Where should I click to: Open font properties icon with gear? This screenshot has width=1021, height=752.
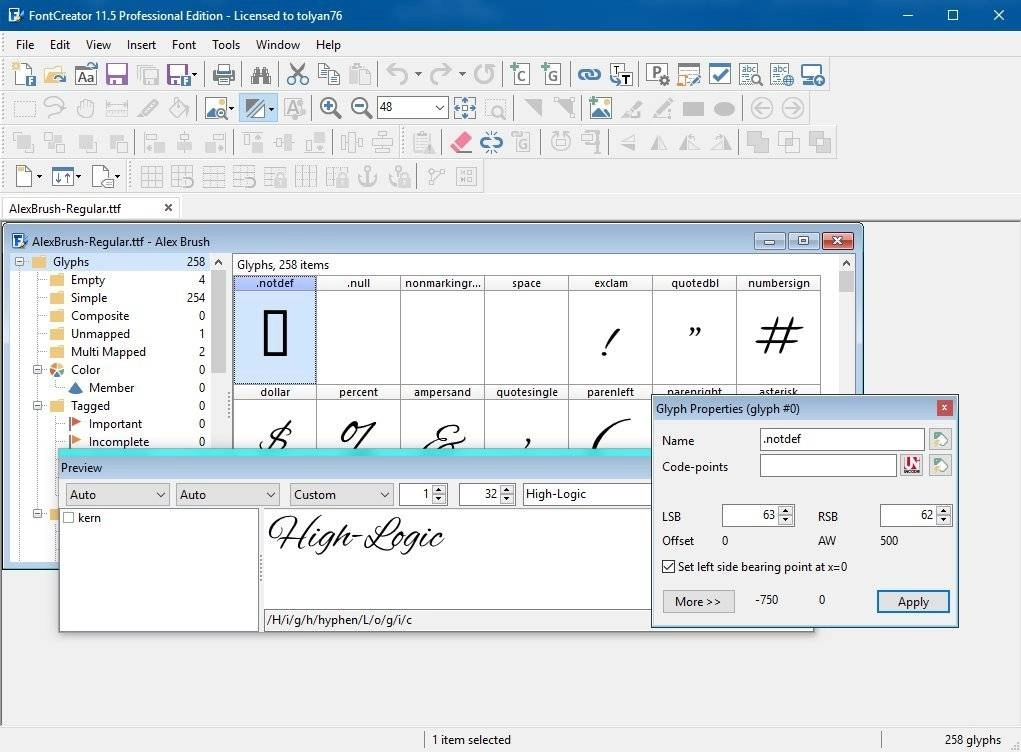pos(657,75)
